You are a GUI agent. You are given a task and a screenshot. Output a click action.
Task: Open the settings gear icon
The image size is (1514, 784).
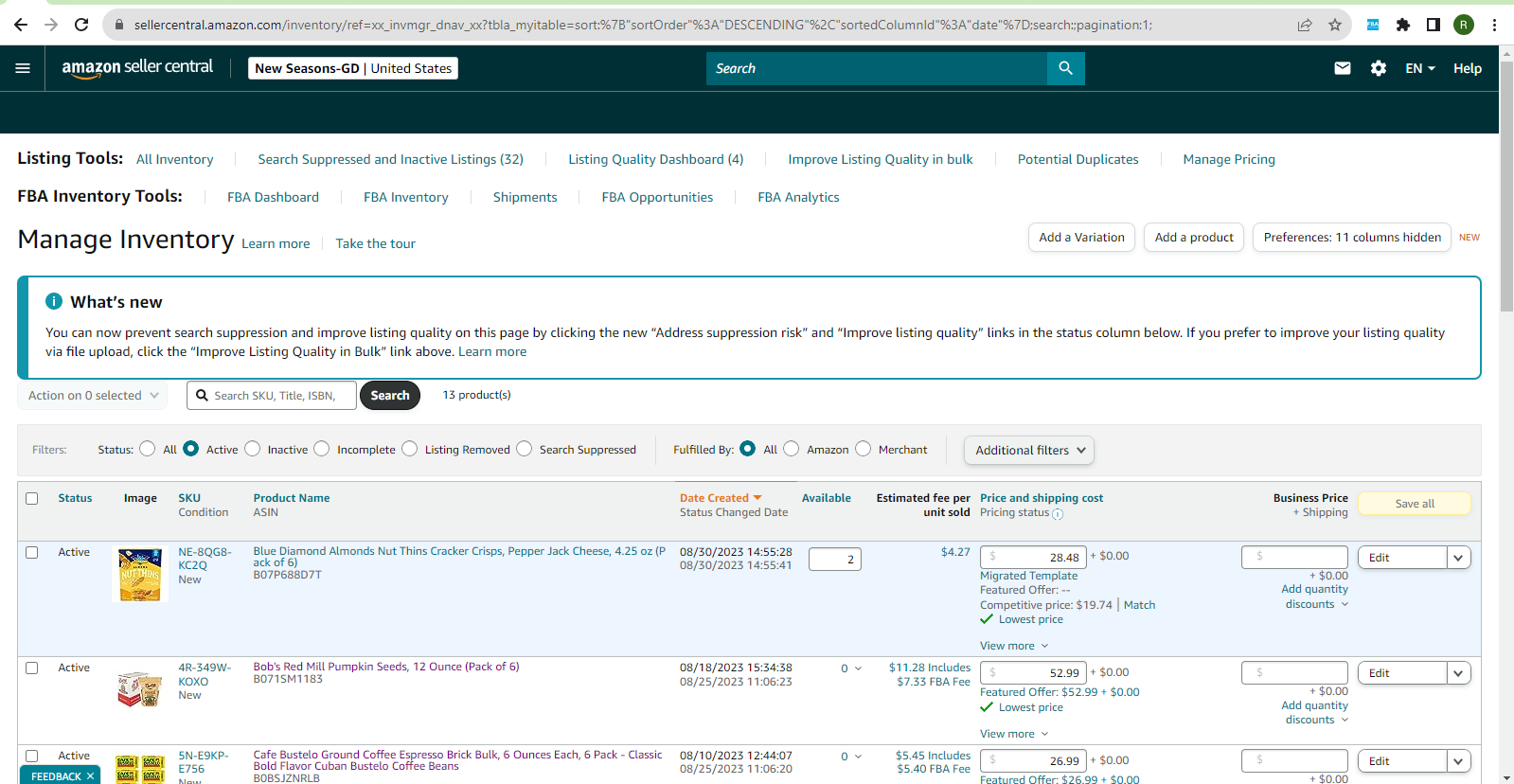pyautogui.click(x=1379, y=68)
